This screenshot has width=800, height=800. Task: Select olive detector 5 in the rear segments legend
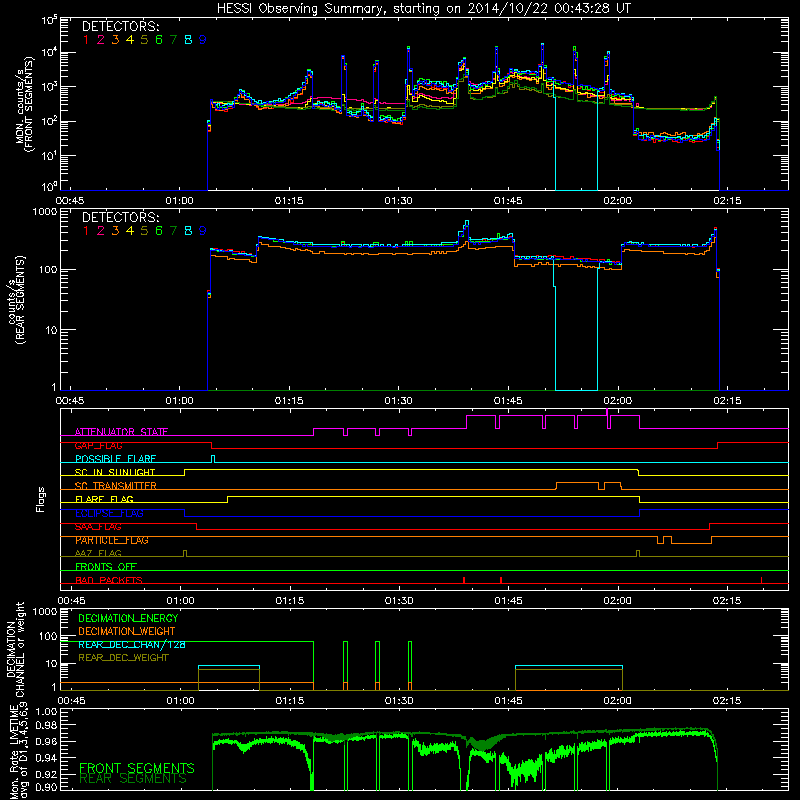point(144,231)
